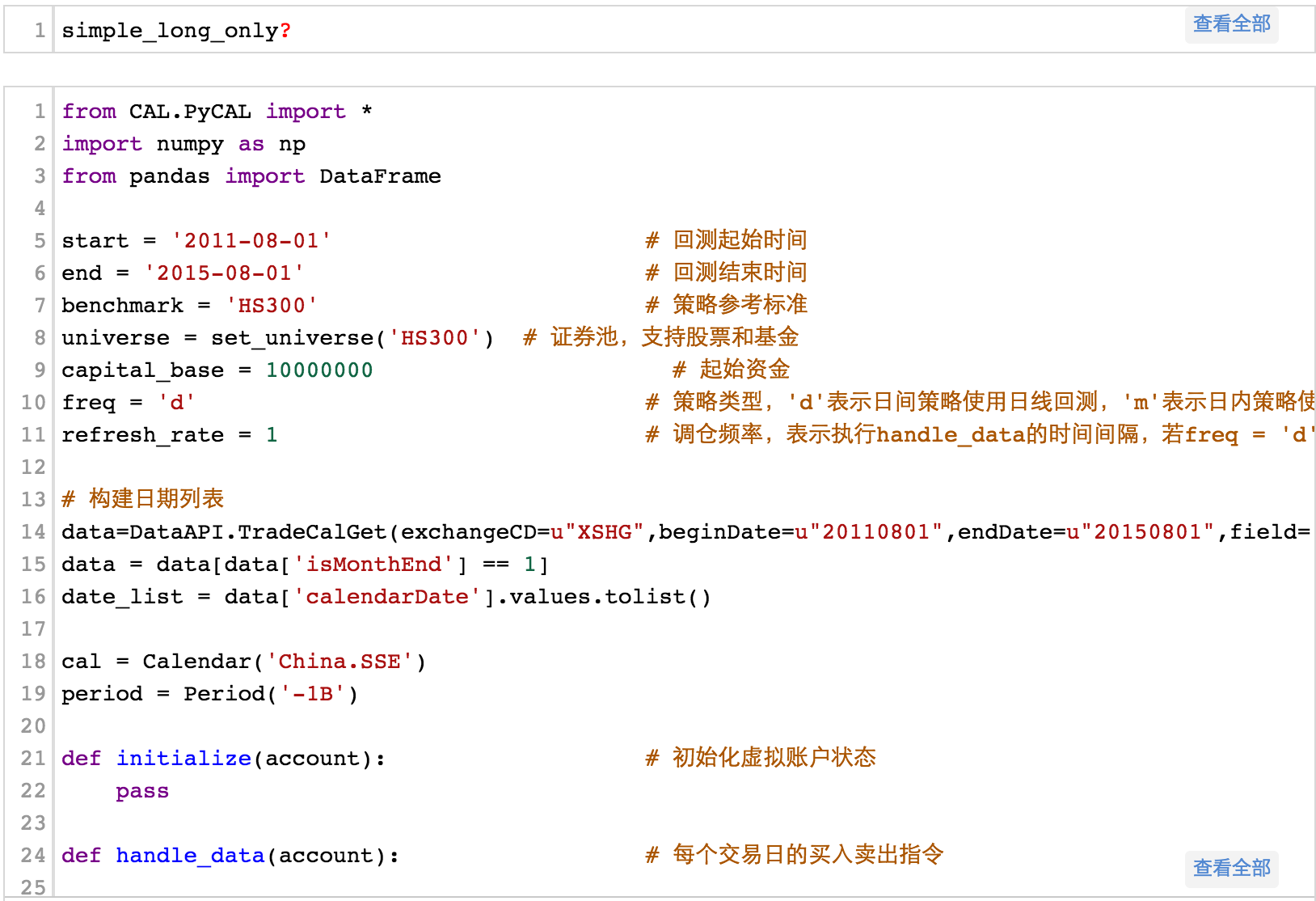The image size is (1316, 901).
Task: Click the benchmark 'HS300' string on line 7
Action: 272,306
